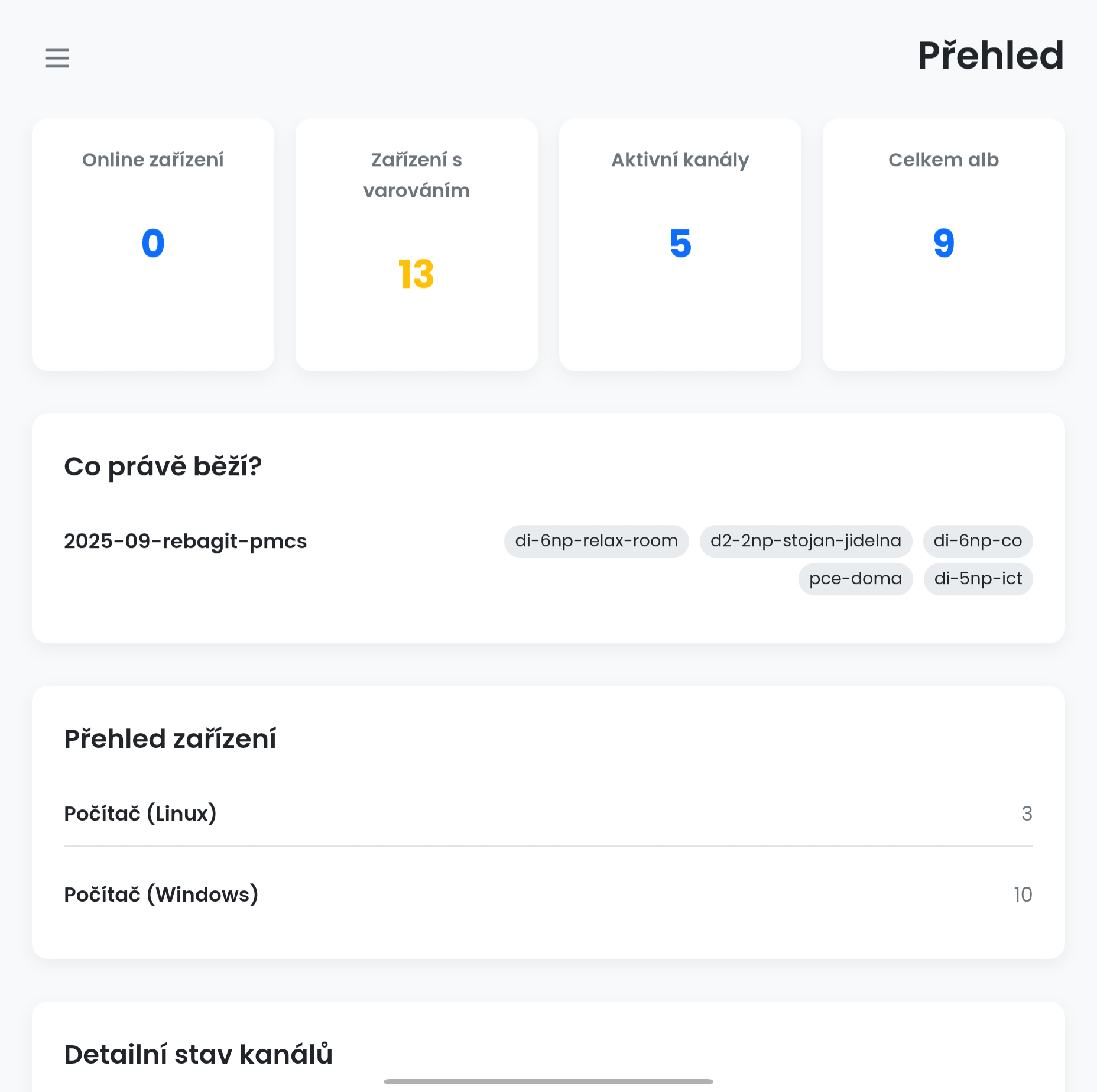This screenshot has height=1092, width=1097.
Task: Click the di-6np-relax-room device tag
Action: click(x=596, y=541)
